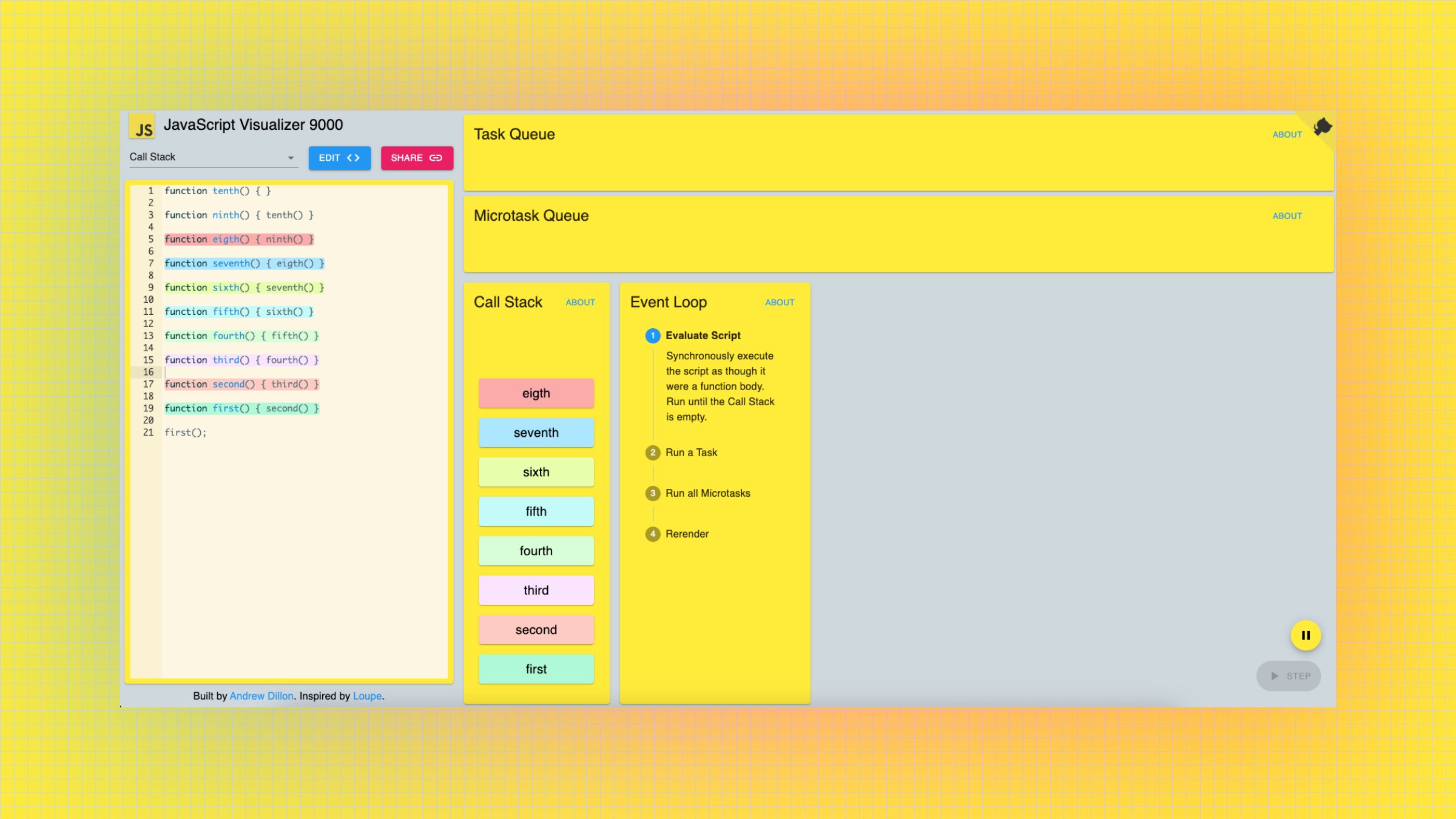Select Evaluate Script step 1 circle

(x=653, y=335)
